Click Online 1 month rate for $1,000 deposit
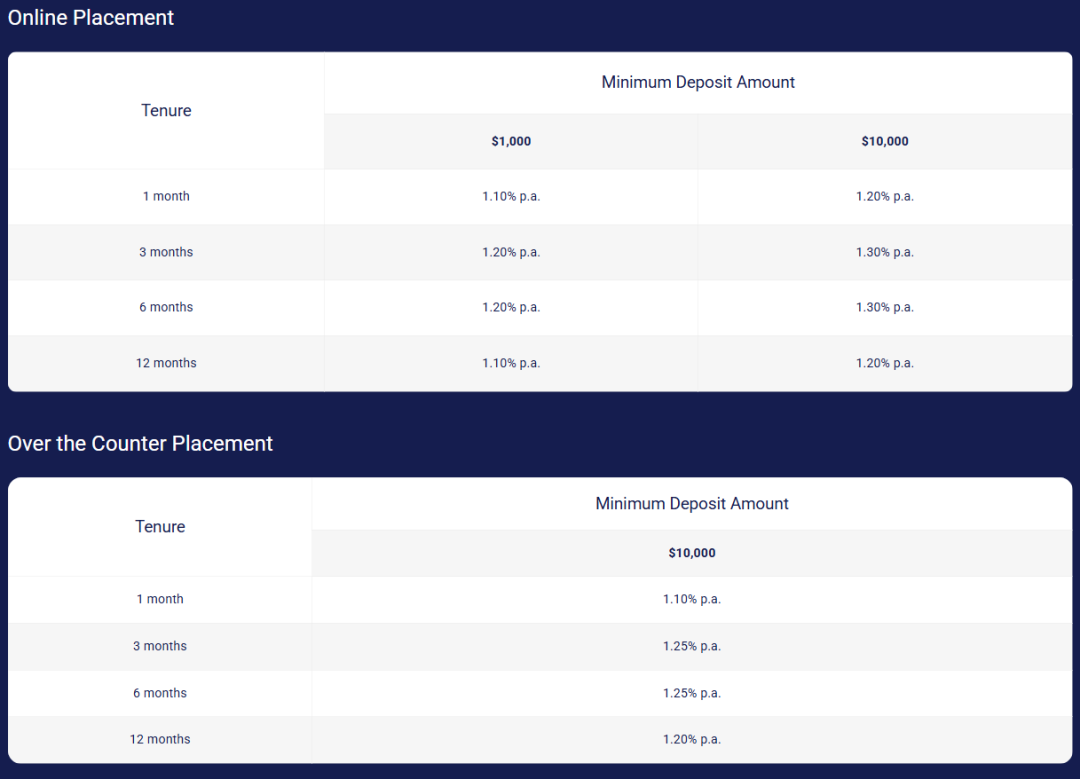Screen dimensions: 1080x779 point(511,197)
